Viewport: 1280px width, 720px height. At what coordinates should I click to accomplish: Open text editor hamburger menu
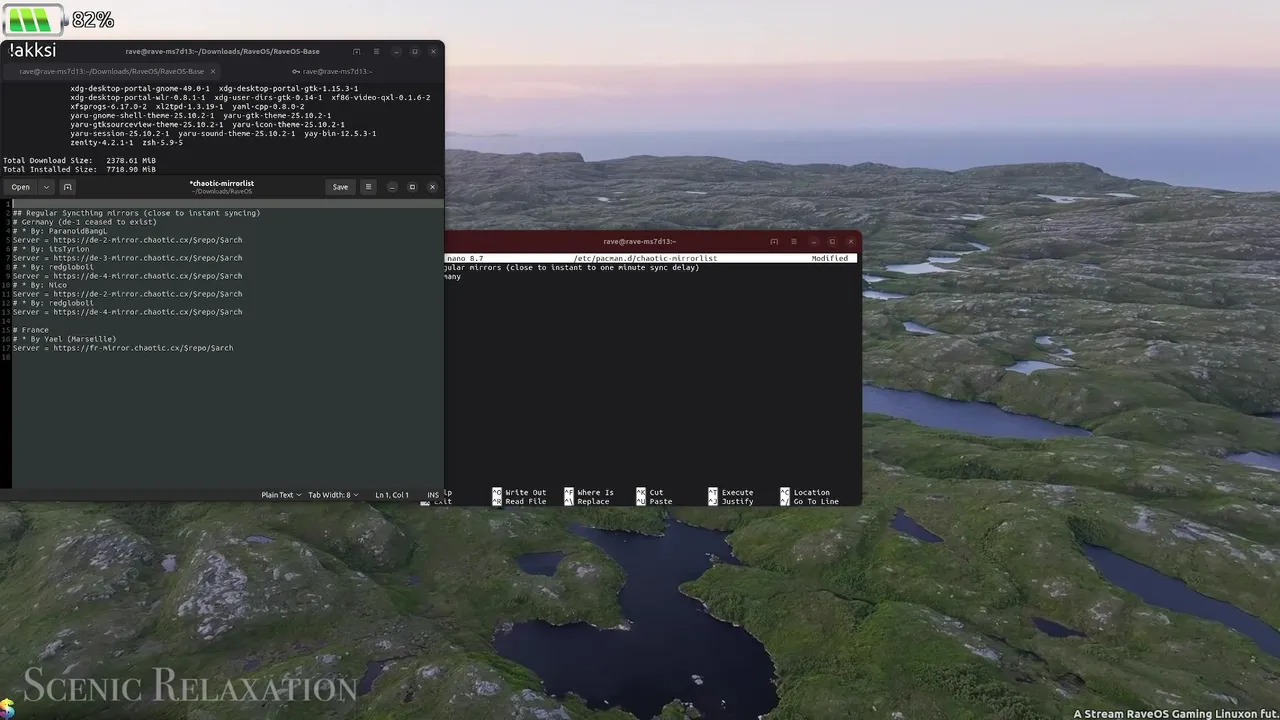(368, 187)
